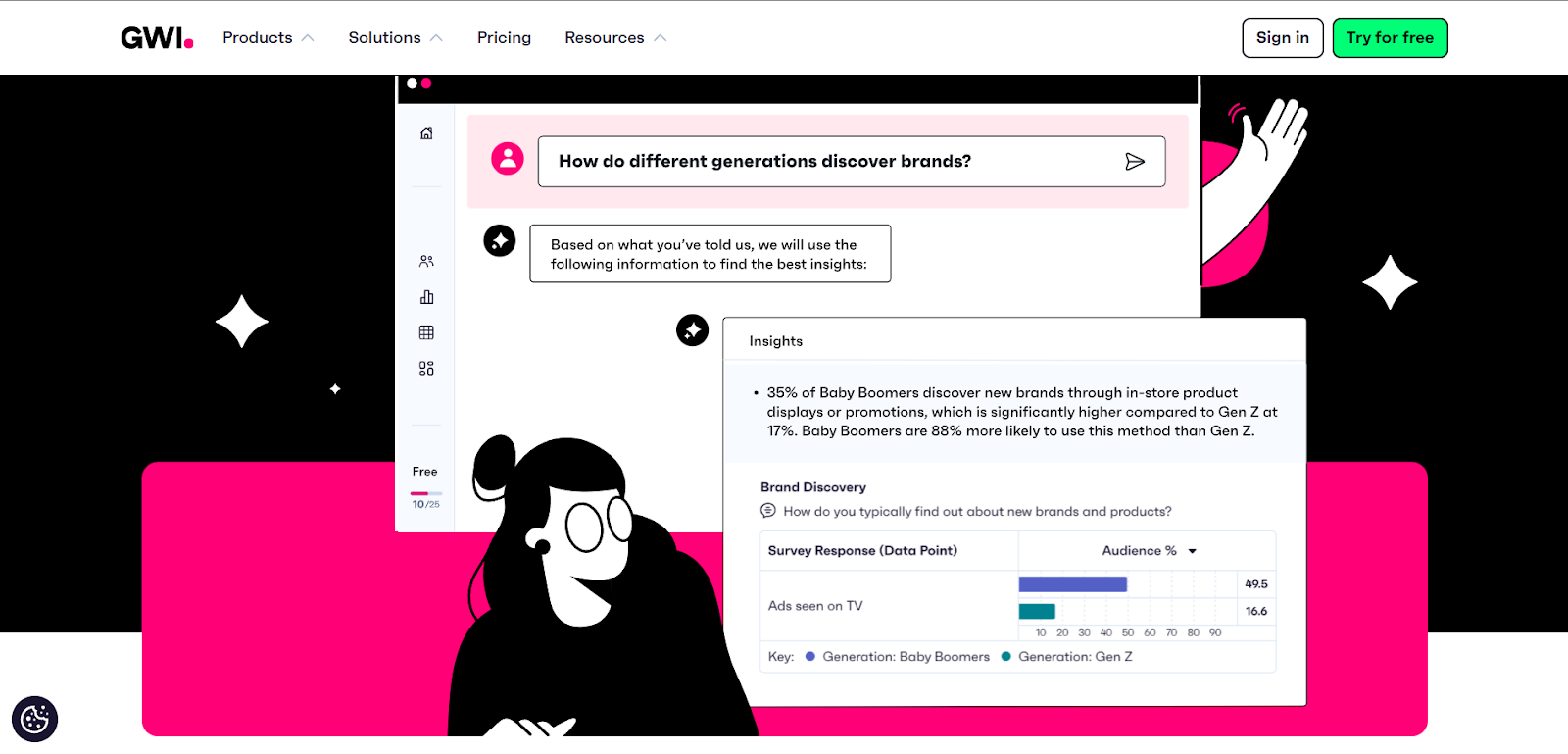Expand the Resources menu
This screenshot has width=1568, height=754.
coord(615,38)
